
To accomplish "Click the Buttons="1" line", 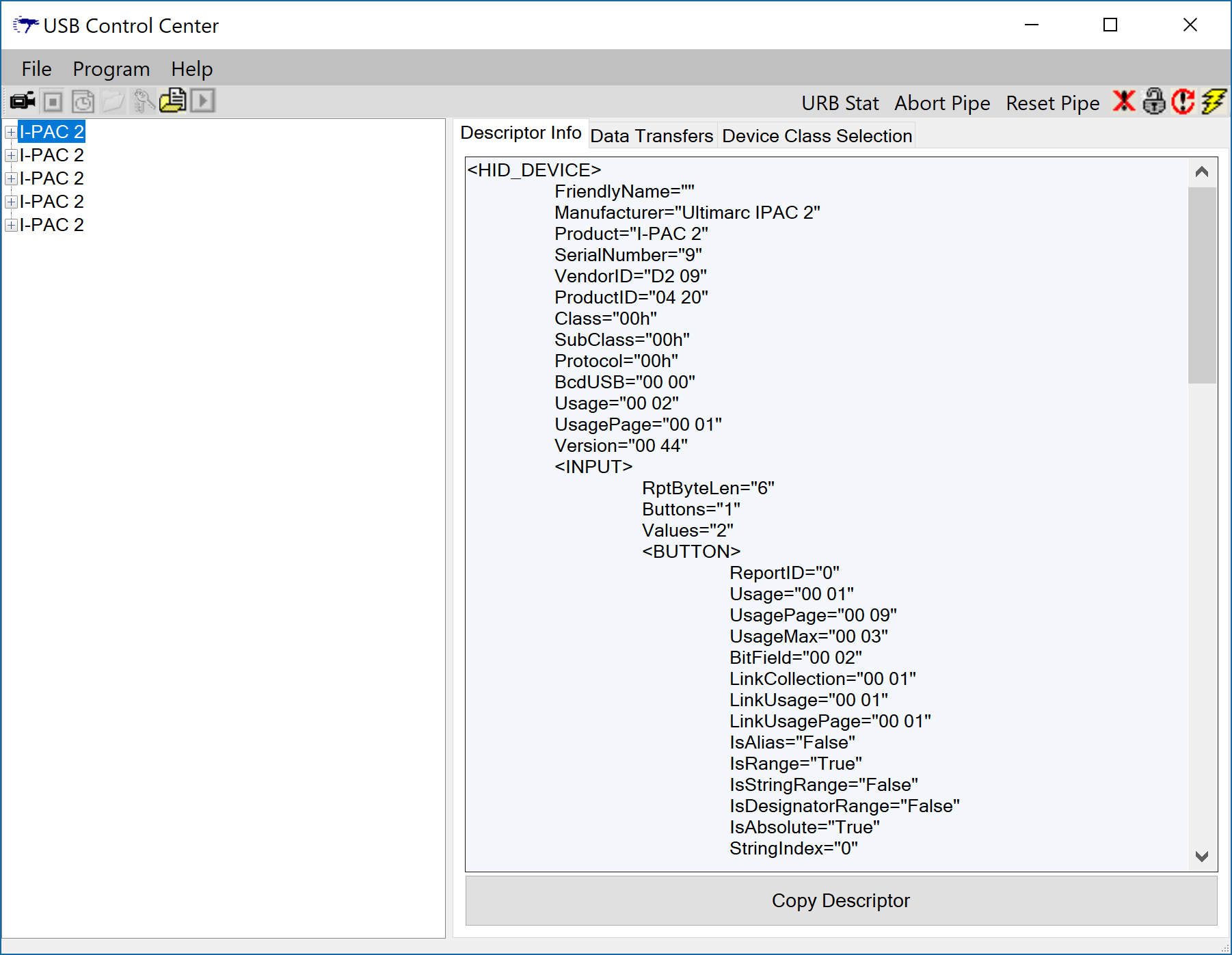I will (691, 509).
